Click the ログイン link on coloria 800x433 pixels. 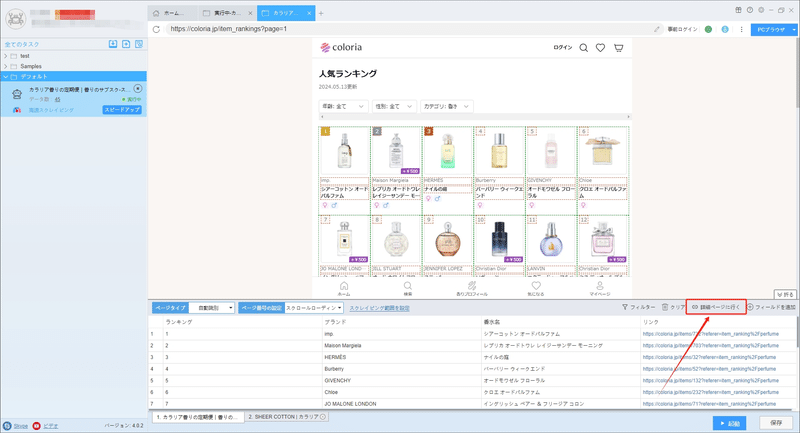click(x=563, y=47)
